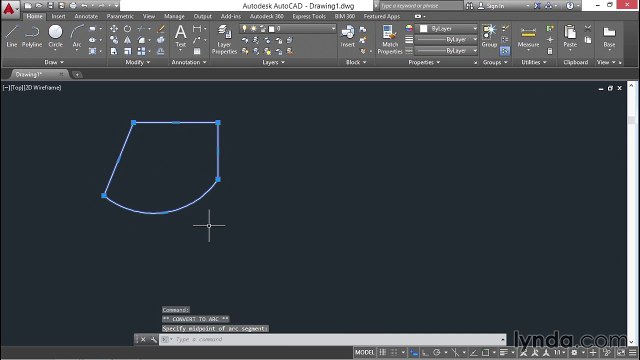Activate the Rotate tool

point(127,29)
